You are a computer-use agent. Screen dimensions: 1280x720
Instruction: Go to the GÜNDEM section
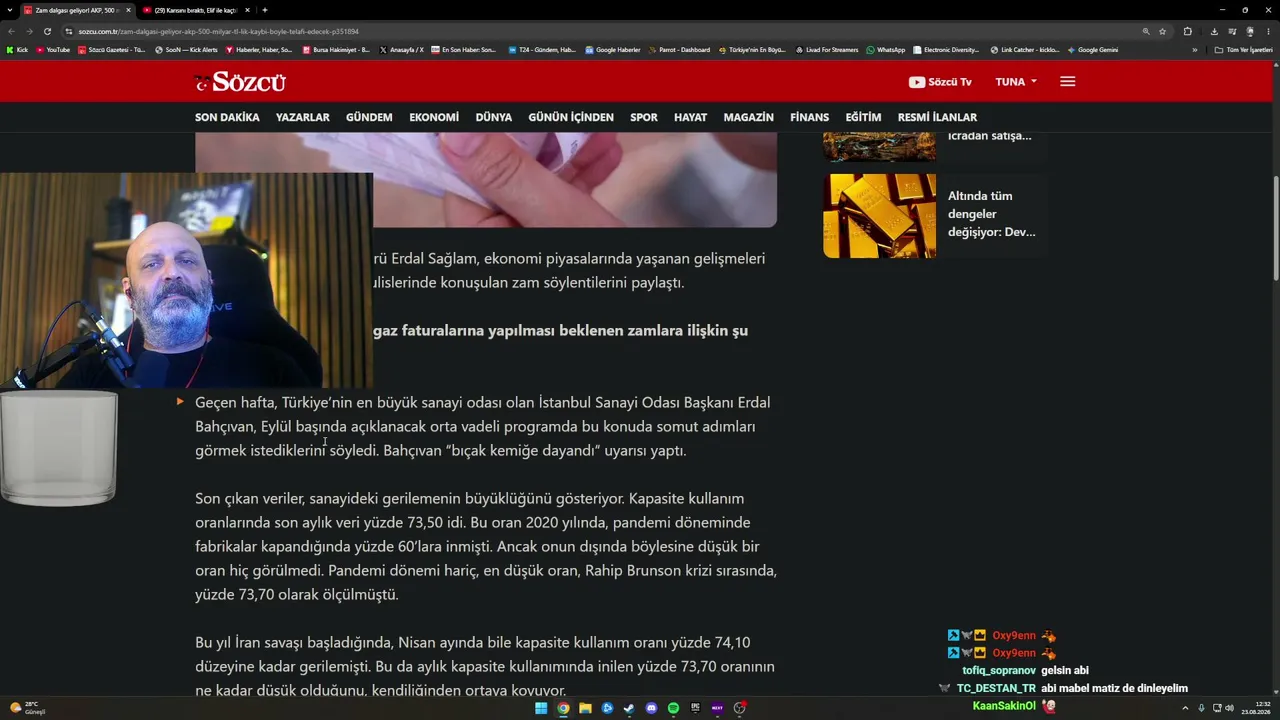coord(369,117)
